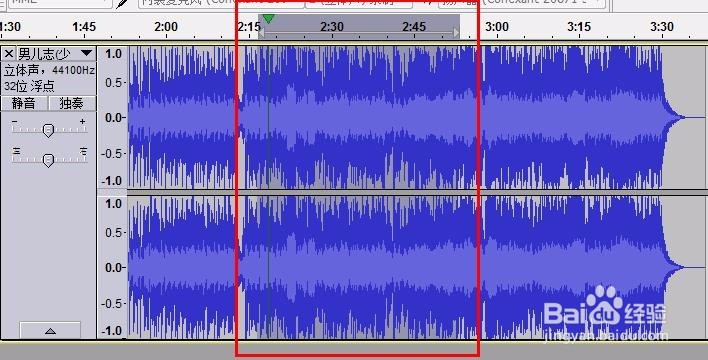The width and height of the screenshot is (708, 360).
Task: Click the lower channel -0.5 vertical scale value
Action: (x=111, y=303)
